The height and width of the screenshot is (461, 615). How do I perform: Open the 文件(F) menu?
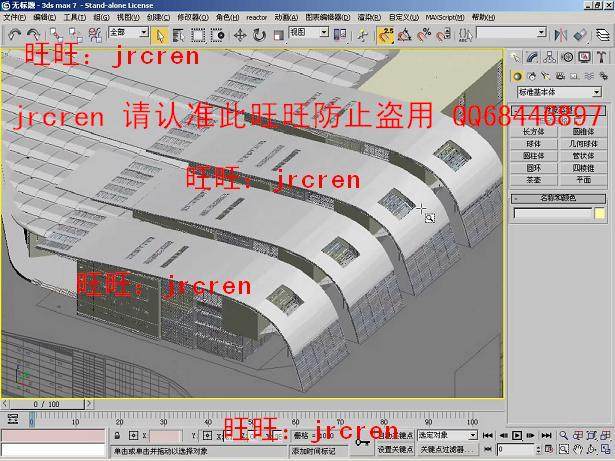pyautogui.click(x=15, y=18)
